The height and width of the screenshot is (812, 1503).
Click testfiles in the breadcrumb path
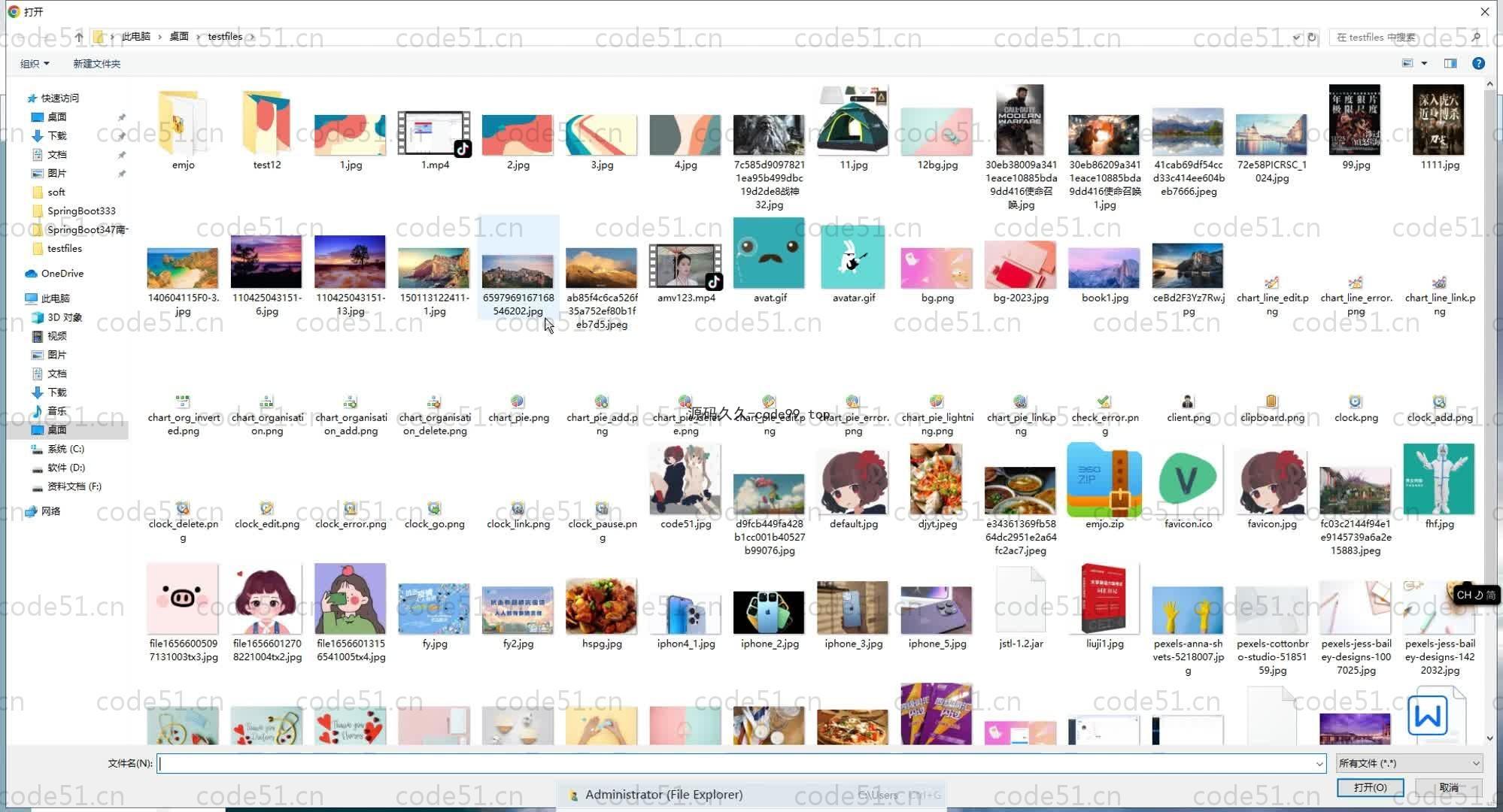pyautogui.click(x=225, y=37)
